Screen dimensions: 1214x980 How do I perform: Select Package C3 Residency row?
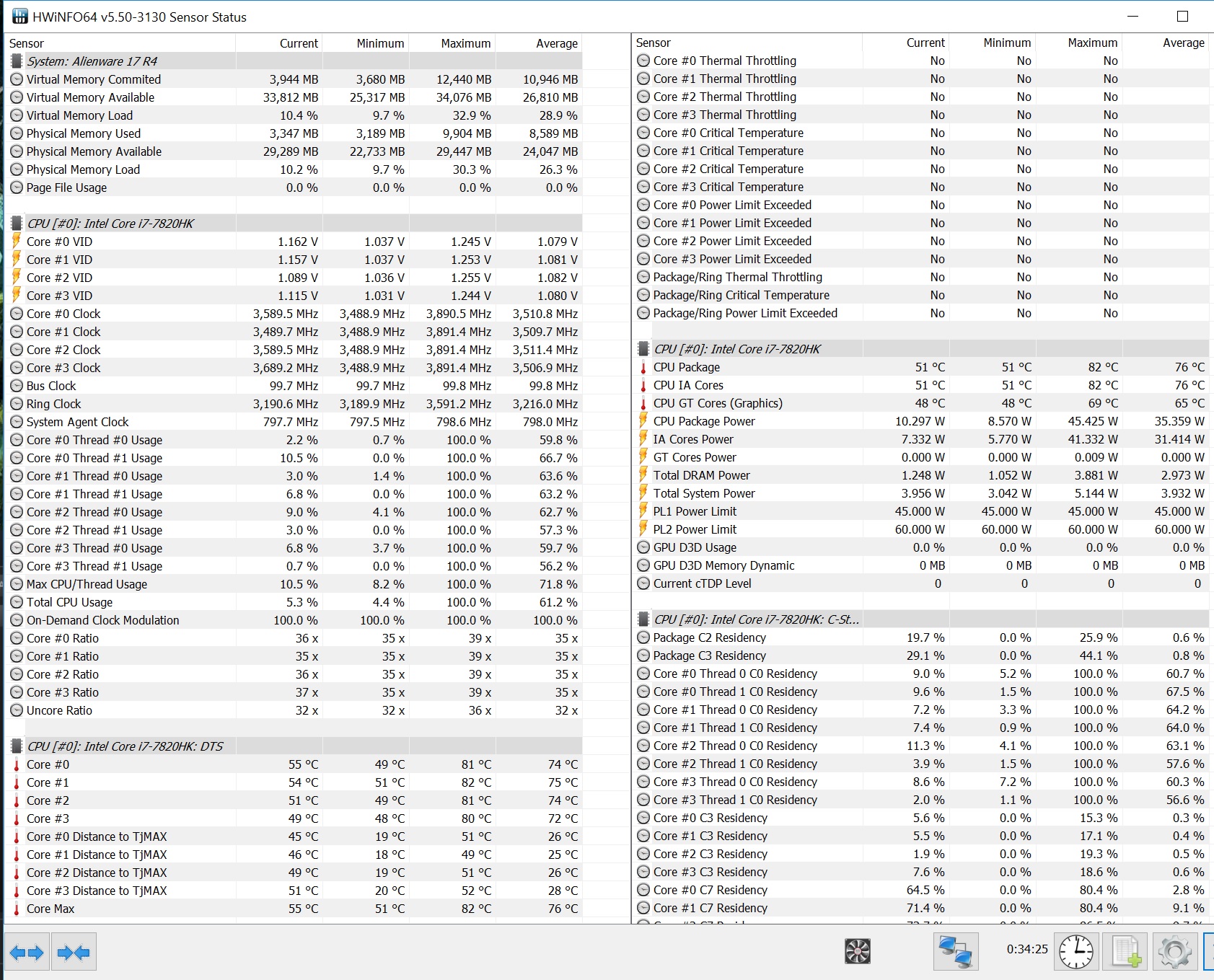920,655
